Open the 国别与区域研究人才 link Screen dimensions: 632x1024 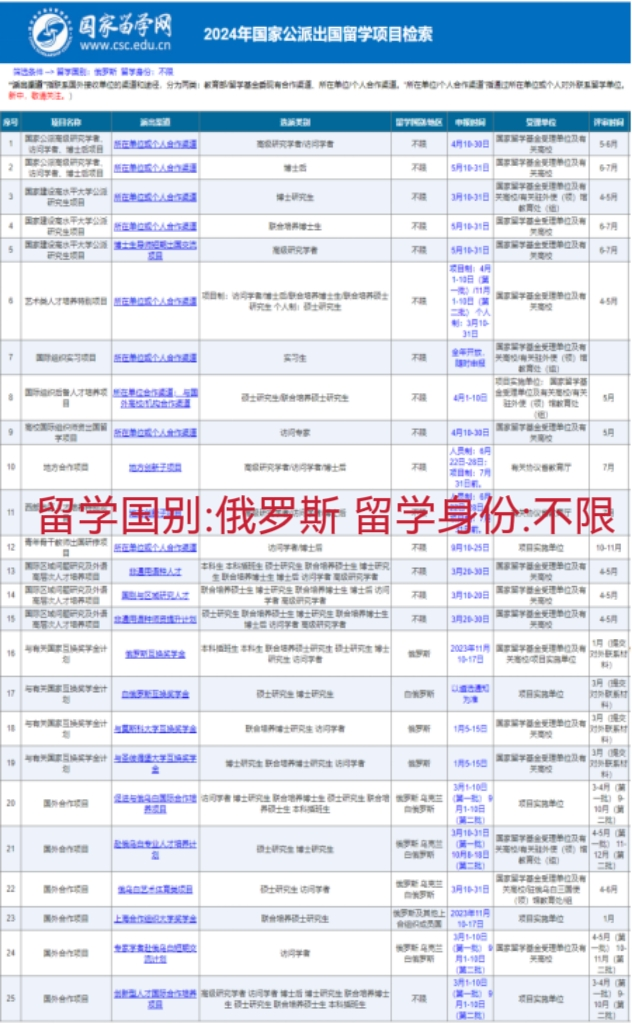pos(155,595)
